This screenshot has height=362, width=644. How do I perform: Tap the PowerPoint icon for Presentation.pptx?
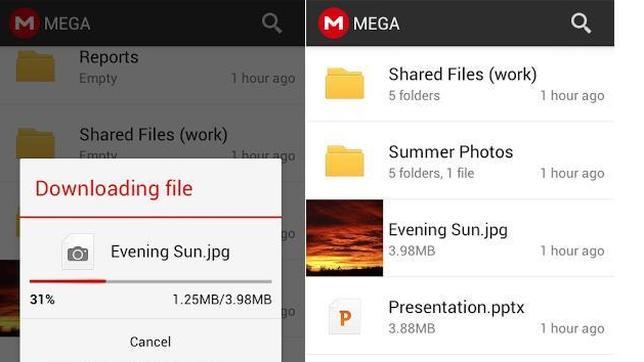pos(345,317)
